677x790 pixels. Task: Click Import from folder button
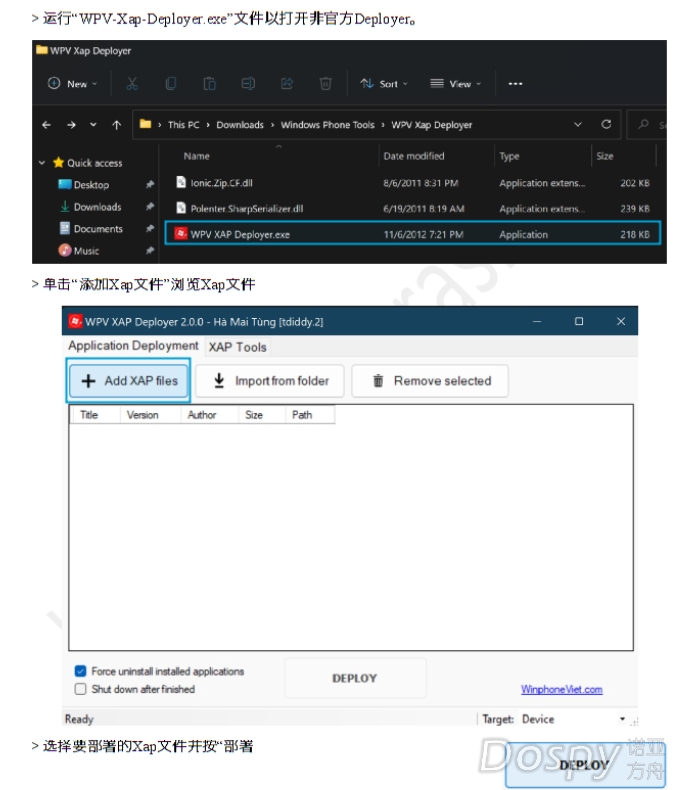[x=270, y=381]
